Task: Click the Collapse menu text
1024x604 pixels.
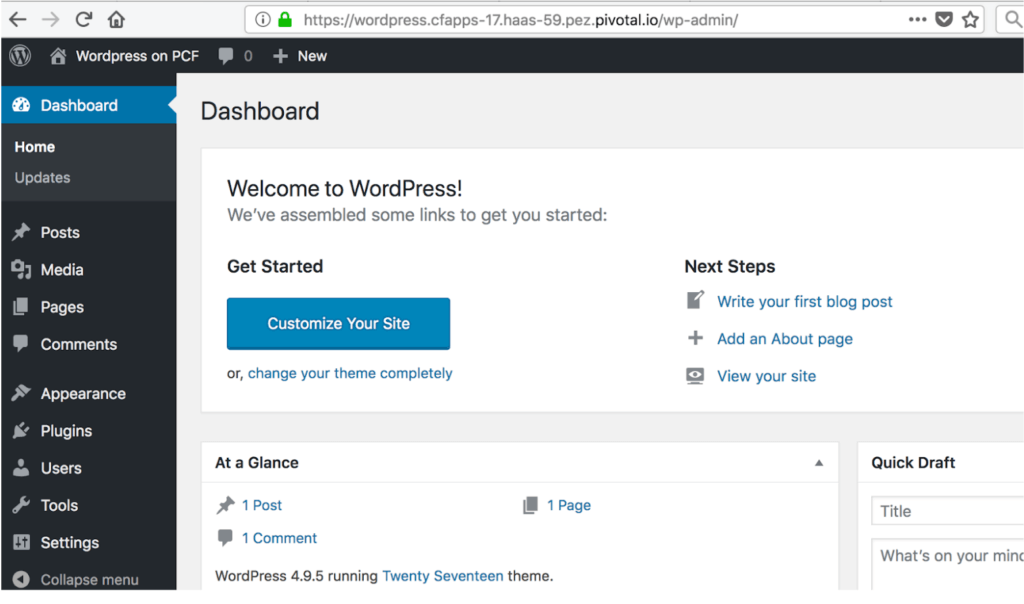Action: 89,580
